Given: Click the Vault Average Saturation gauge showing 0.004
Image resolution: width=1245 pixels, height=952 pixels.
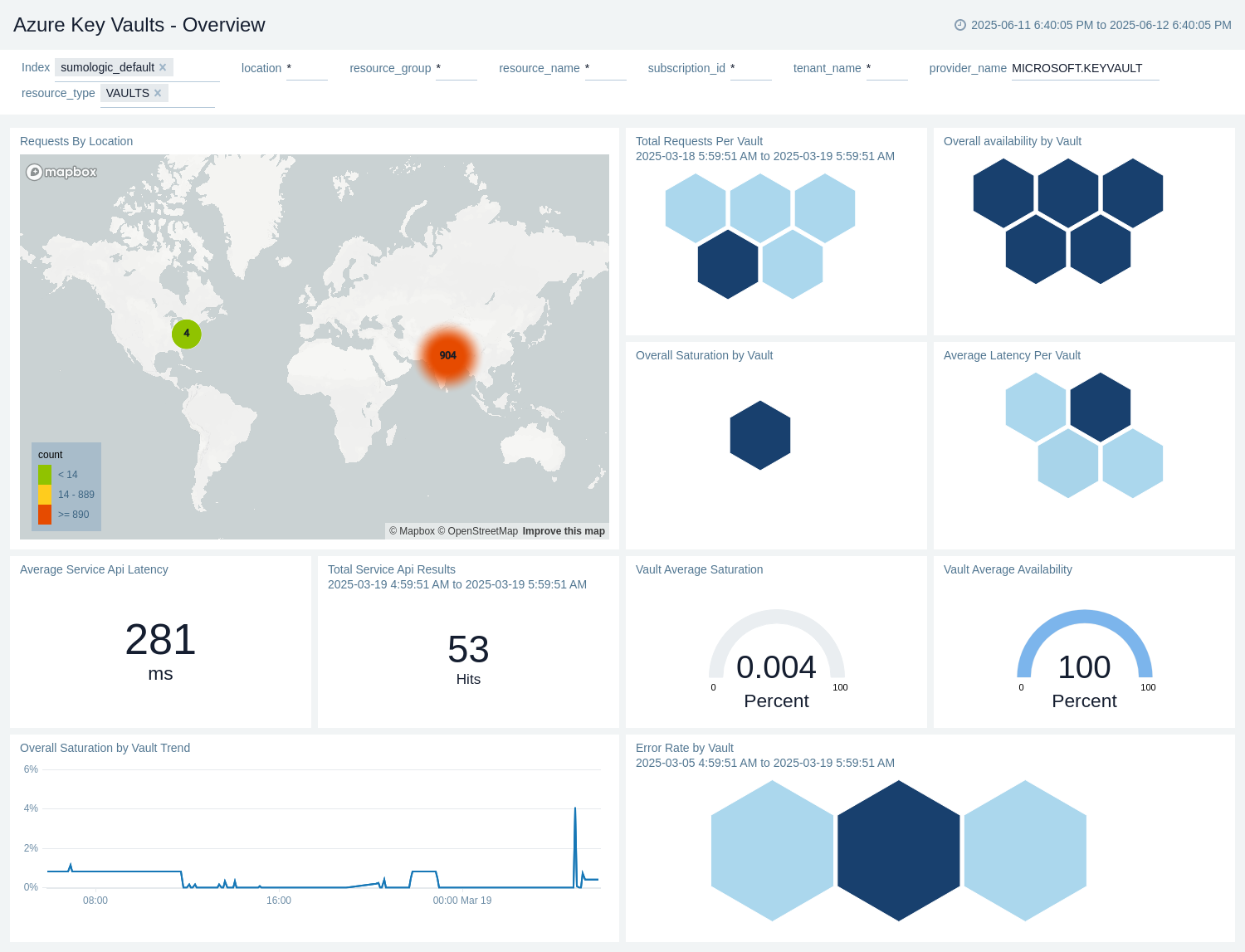Looking at the screenshot, I should 777,660.
